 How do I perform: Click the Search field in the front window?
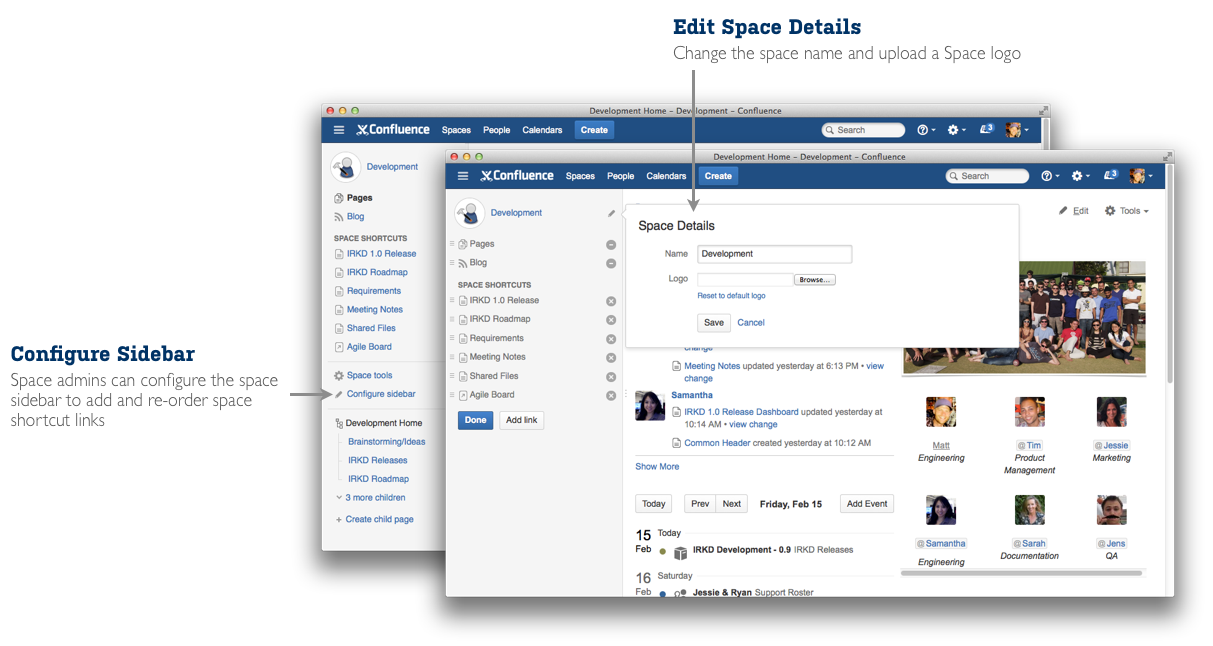987,176
